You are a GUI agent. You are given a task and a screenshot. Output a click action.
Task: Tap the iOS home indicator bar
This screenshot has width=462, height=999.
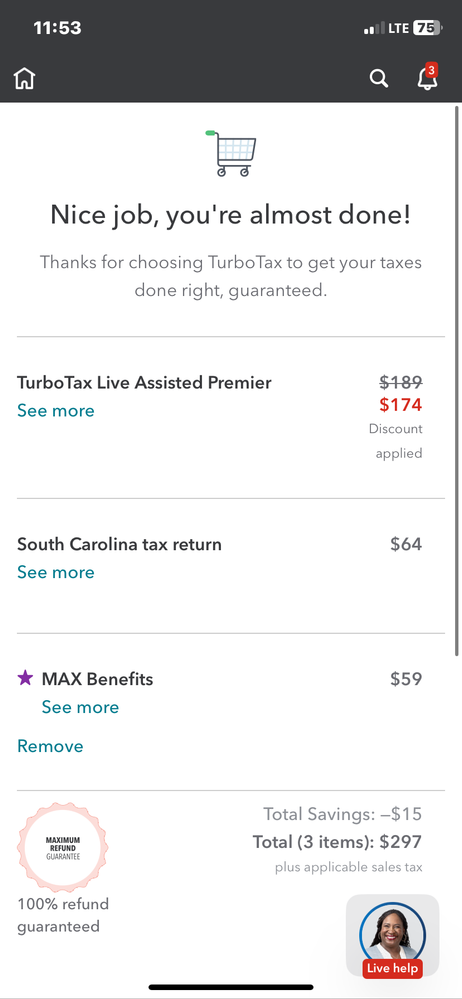(231, 987)
